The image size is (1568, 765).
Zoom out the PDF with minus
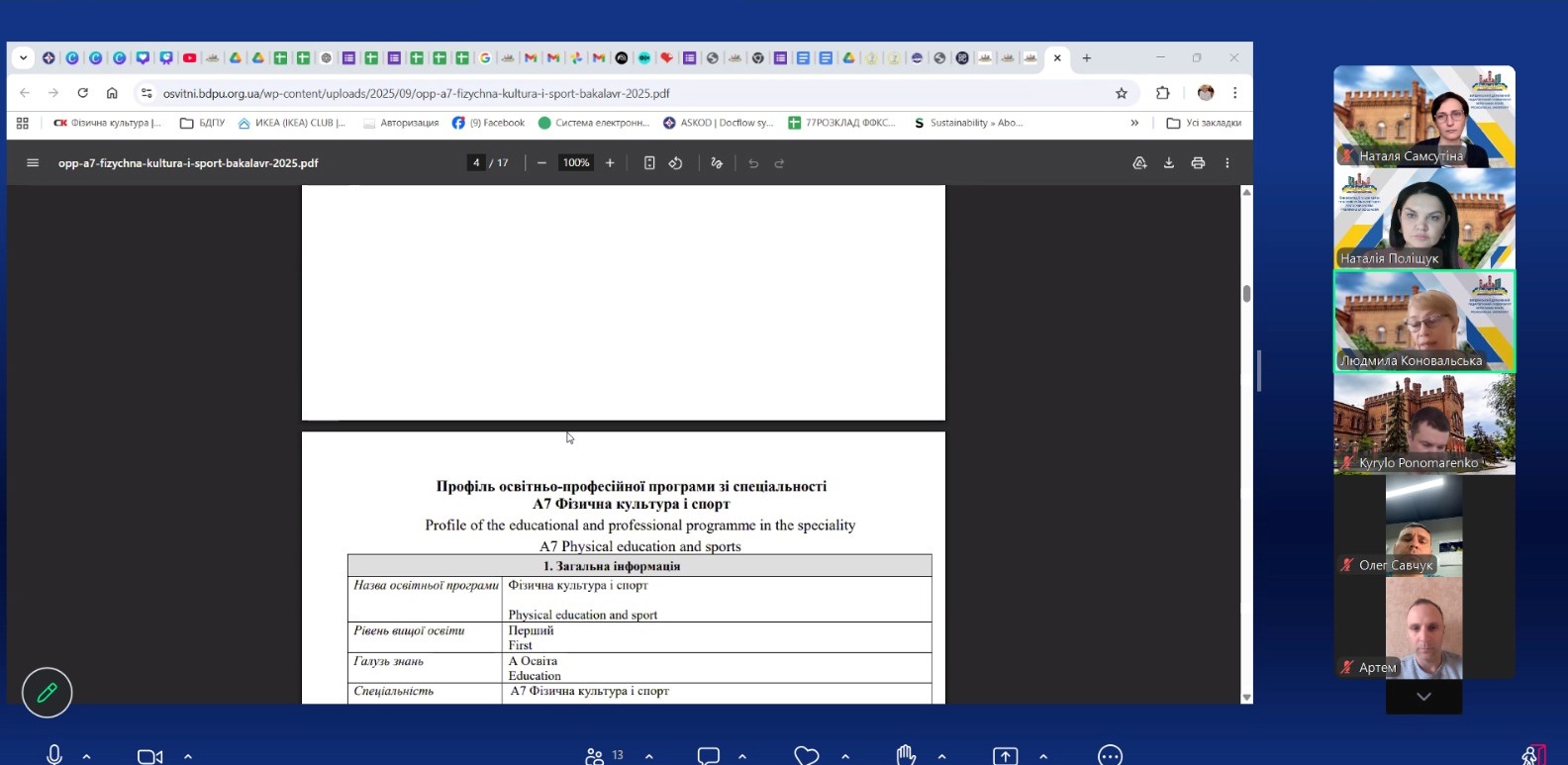(x=541, y=163)
